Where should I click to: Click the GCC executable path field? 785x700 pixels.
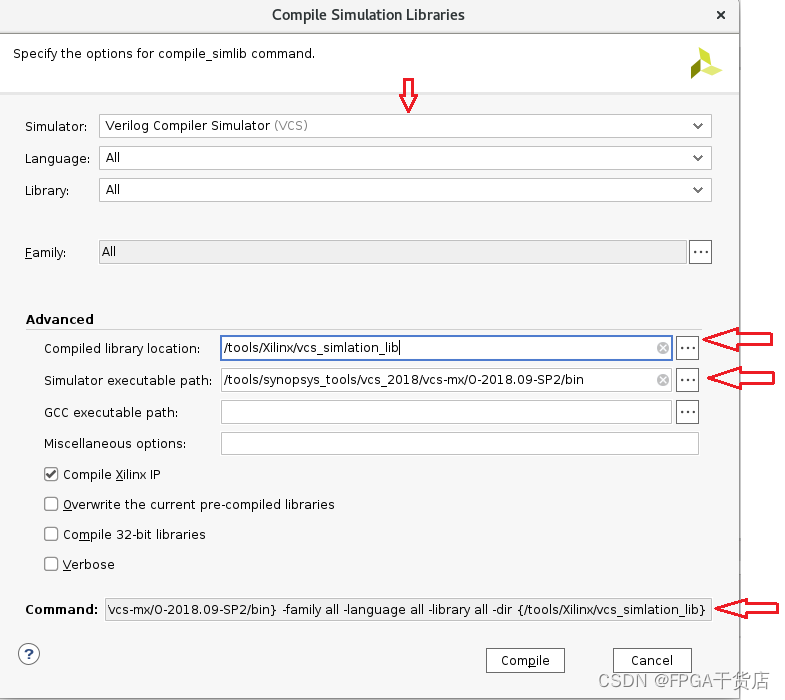pyautogui.click(x=446, y=412)
